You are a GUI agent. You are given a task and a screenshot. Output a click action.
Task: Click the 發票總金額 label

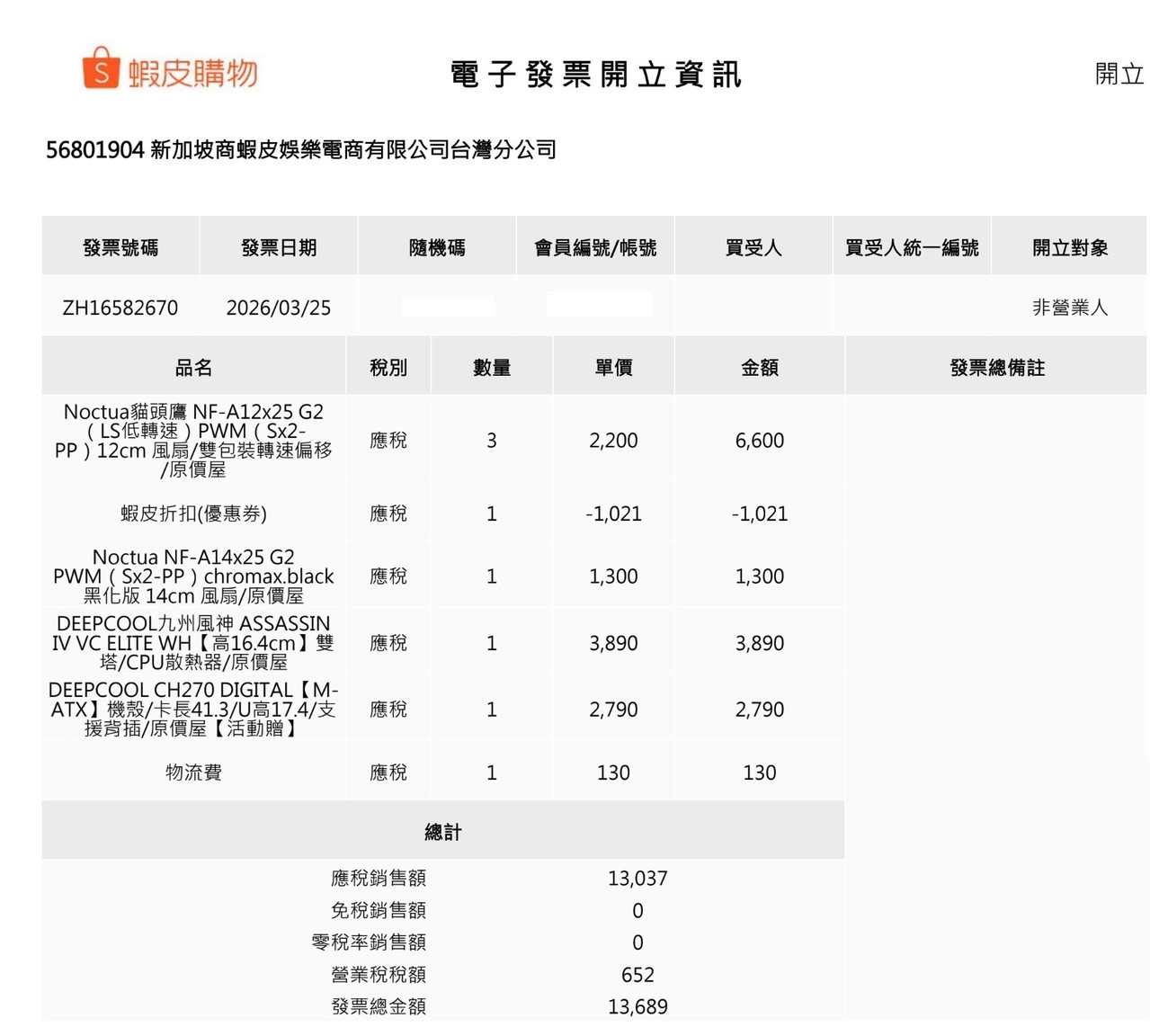(379, 1006)
